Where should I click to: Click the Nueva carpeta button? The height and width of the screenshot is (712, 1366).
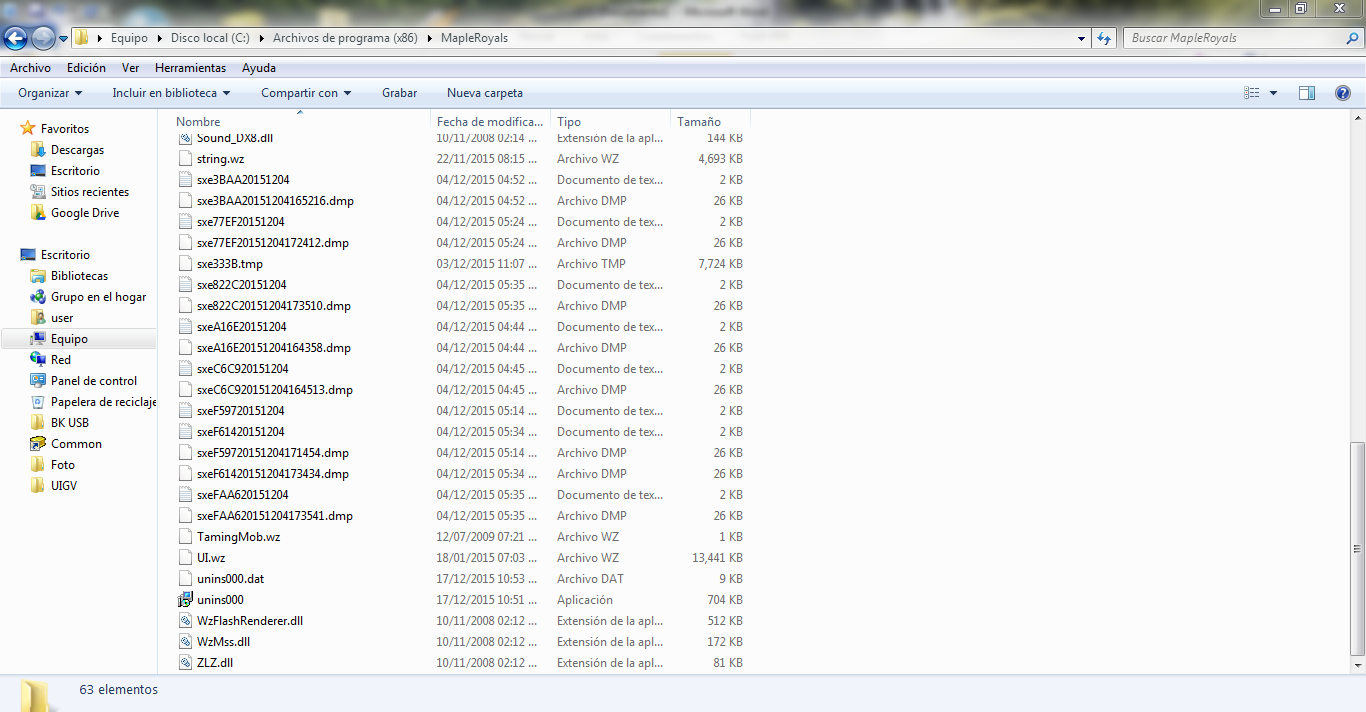click(x=485, y=93)
